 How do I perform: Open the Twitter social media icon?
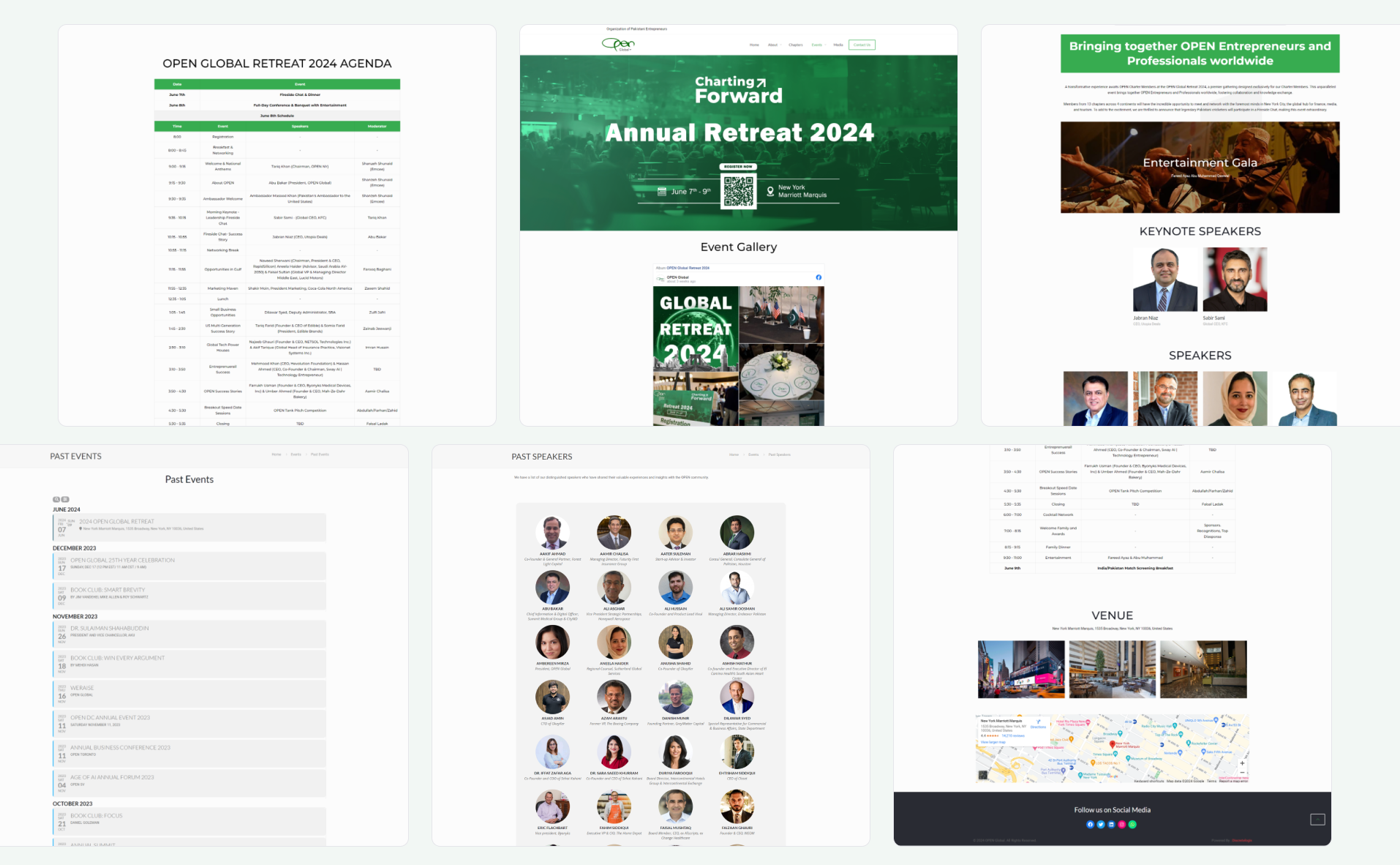click(1100, 825)
